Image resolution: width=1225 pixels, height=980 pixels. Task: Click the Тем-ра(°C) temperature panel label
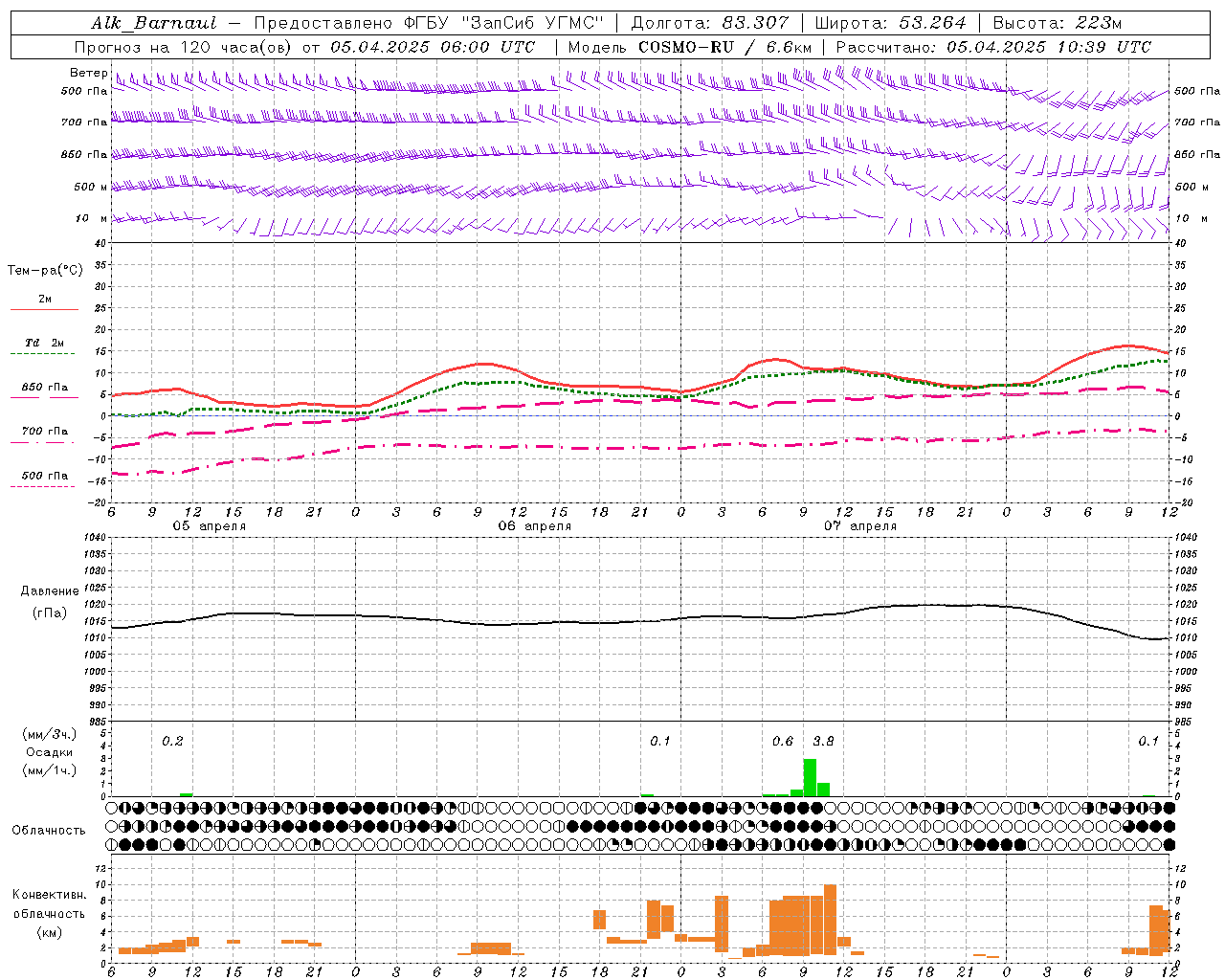(45, 271)
